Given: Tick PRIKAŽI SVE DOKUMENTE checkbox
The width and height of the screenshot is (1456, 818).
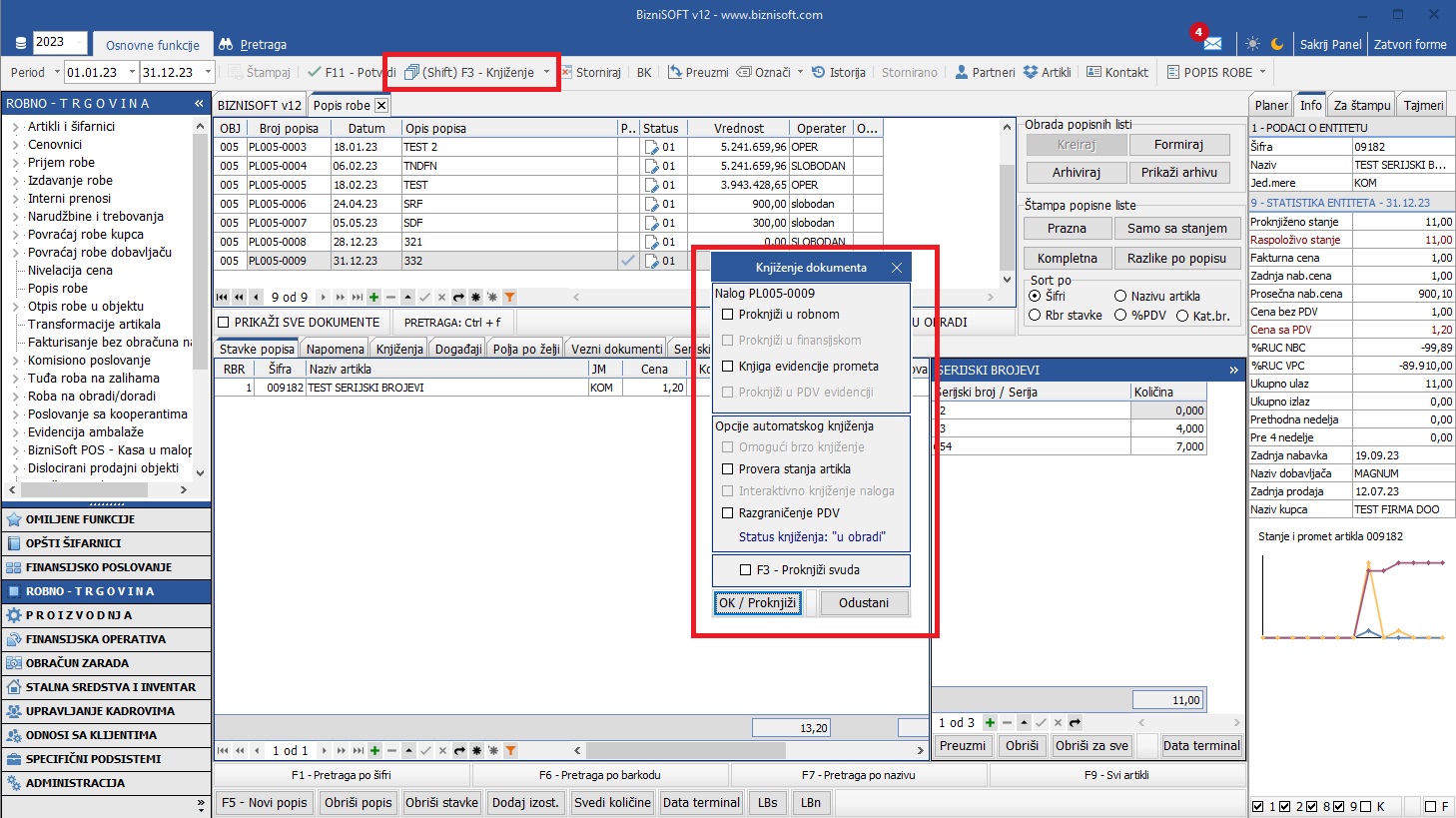Looking at the screenshot, I should click(225, 323).
